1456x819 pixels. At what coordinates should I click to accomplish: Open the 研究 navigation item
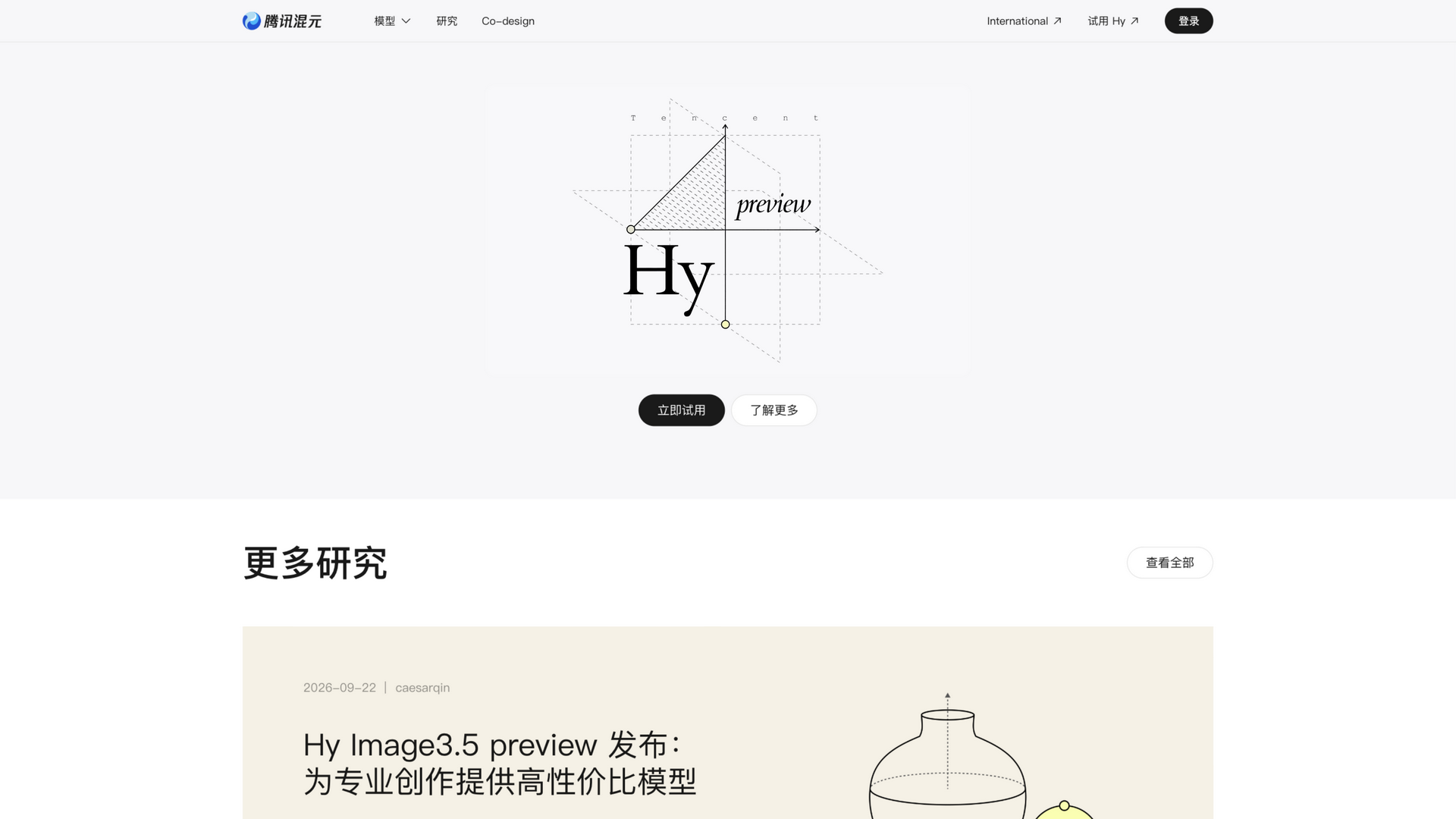[x=447, y=21]
